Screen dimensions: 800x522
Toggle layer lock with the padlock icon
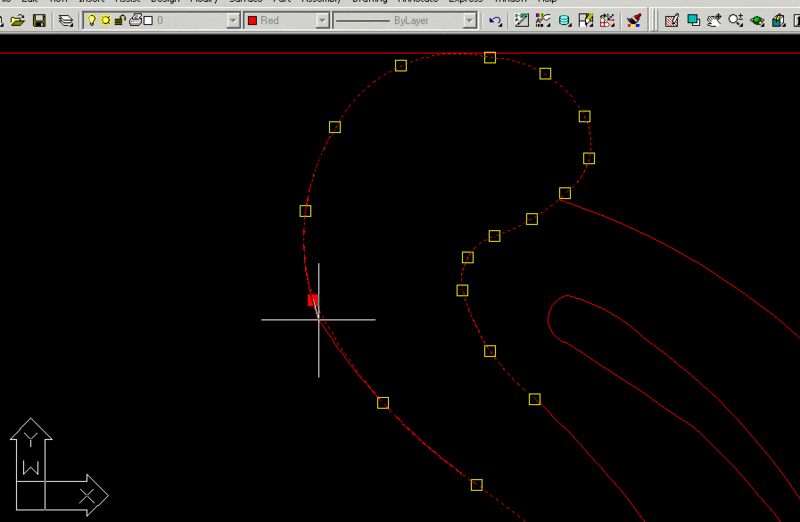coord(120,20)
